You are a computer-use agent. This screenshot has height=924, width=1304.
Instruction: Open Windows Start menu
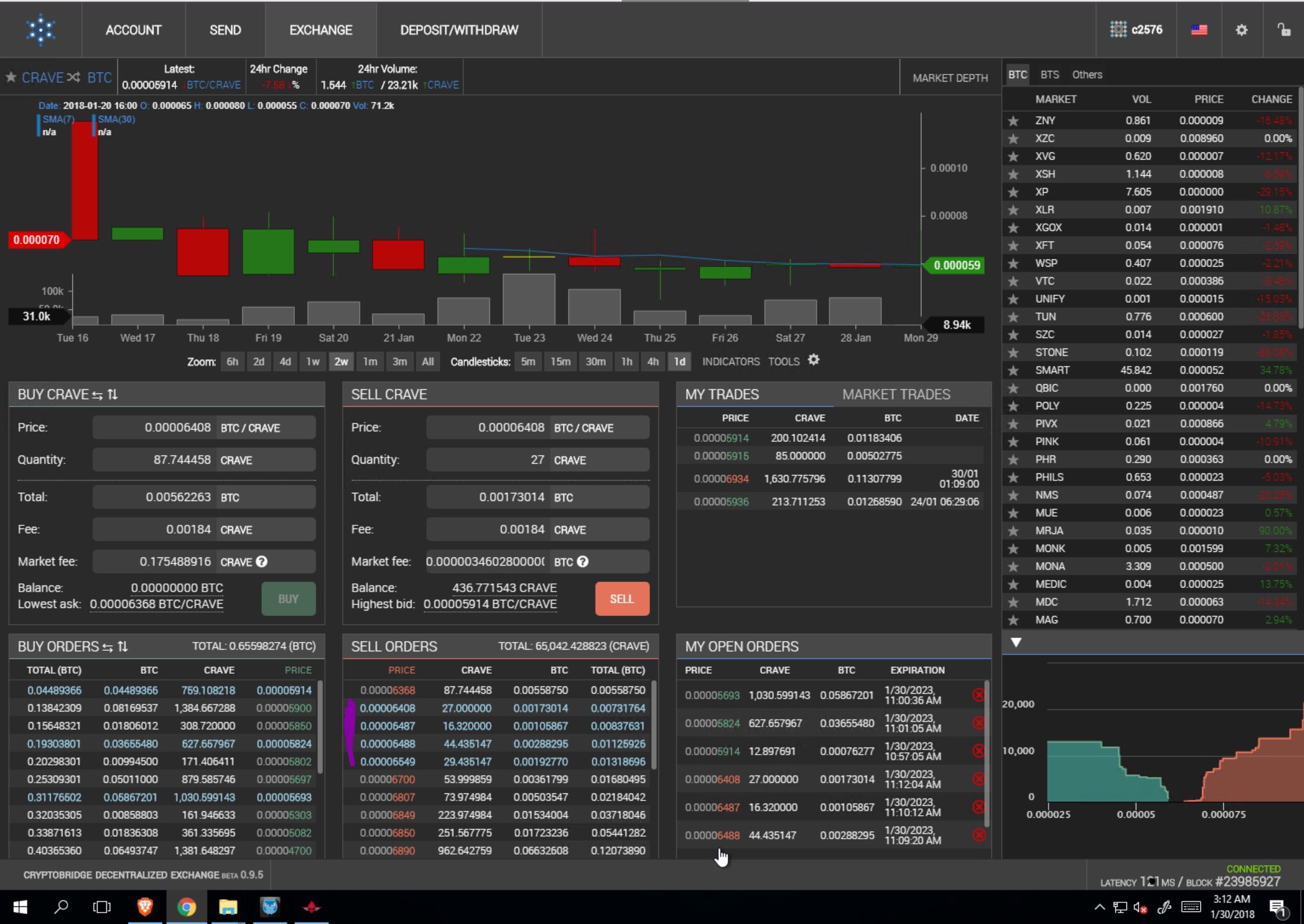pyautogui.click(x=20, y=907)
